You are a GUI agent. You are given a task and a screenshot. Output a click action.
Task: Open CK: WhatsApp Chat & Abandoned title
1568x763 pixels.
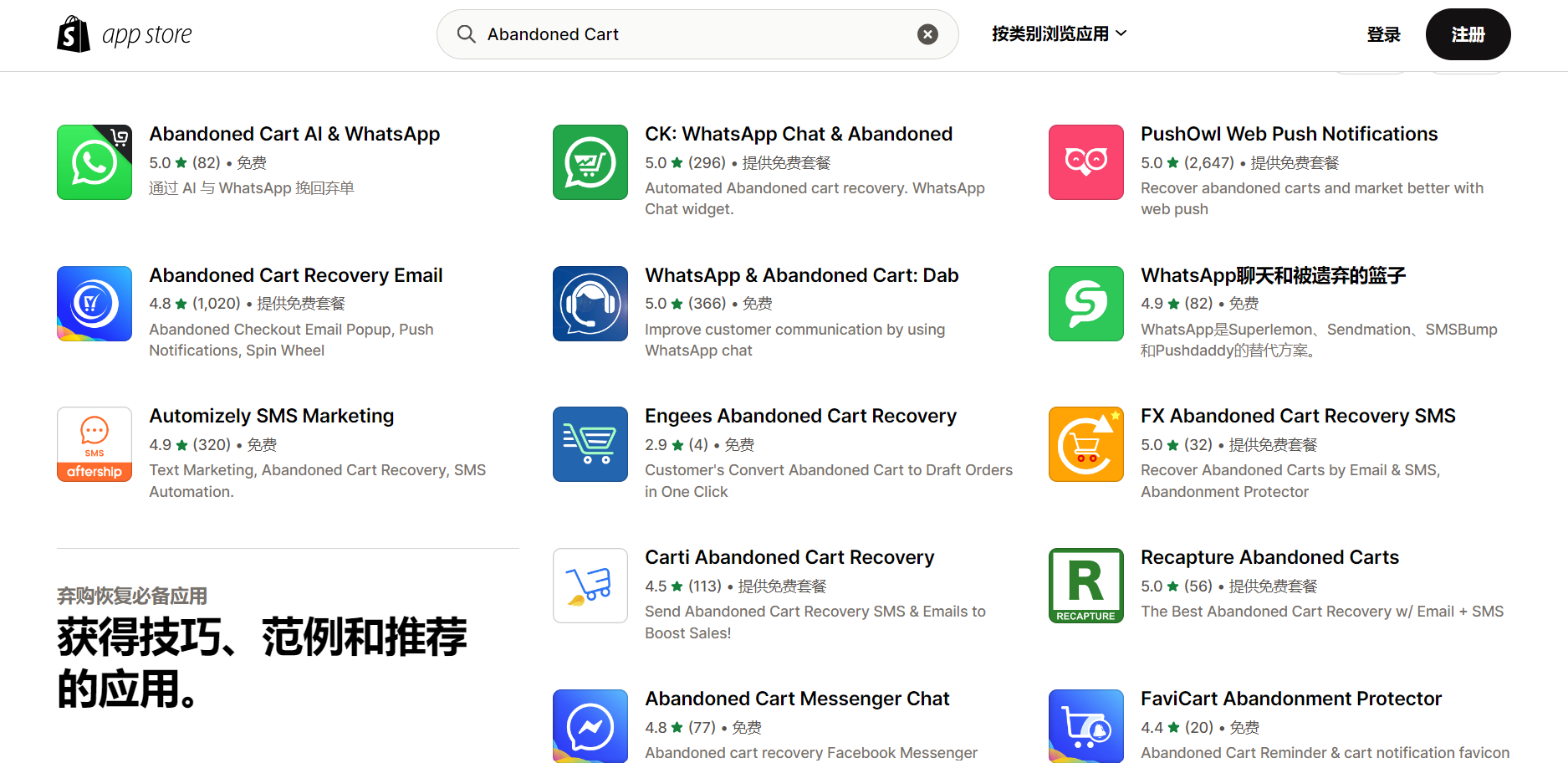click(x=799, y=134)
